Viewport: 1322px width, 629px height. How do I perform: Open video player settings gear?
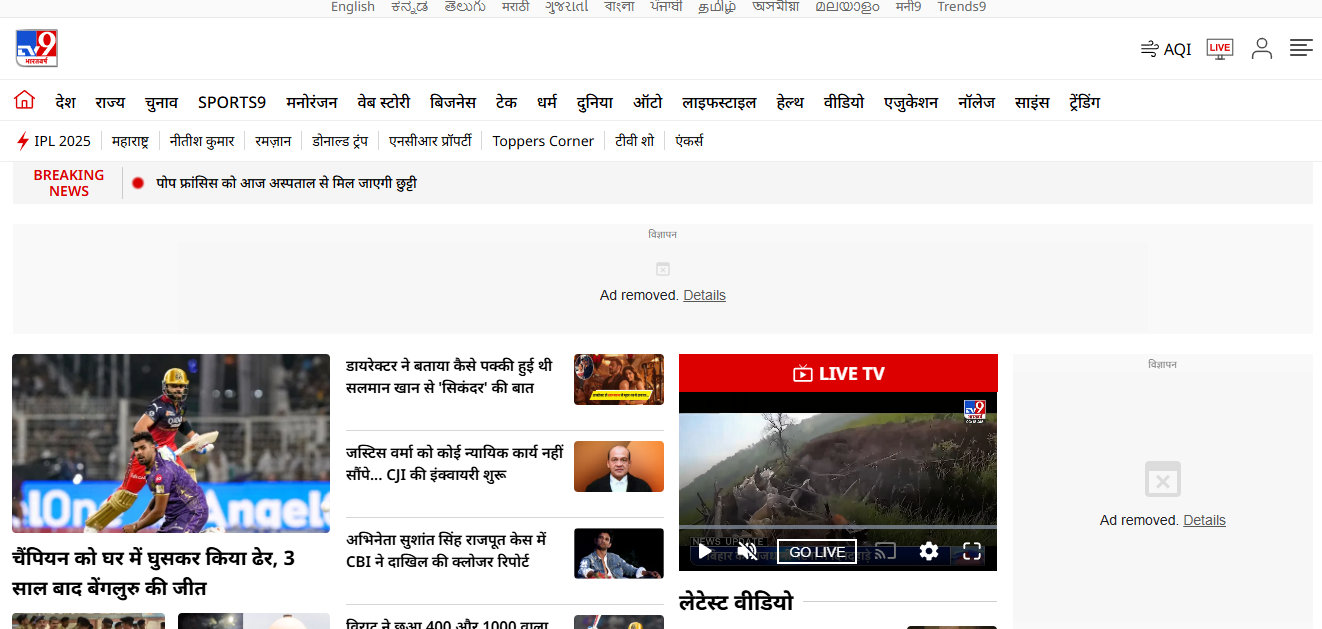click(x=929, y=551)
